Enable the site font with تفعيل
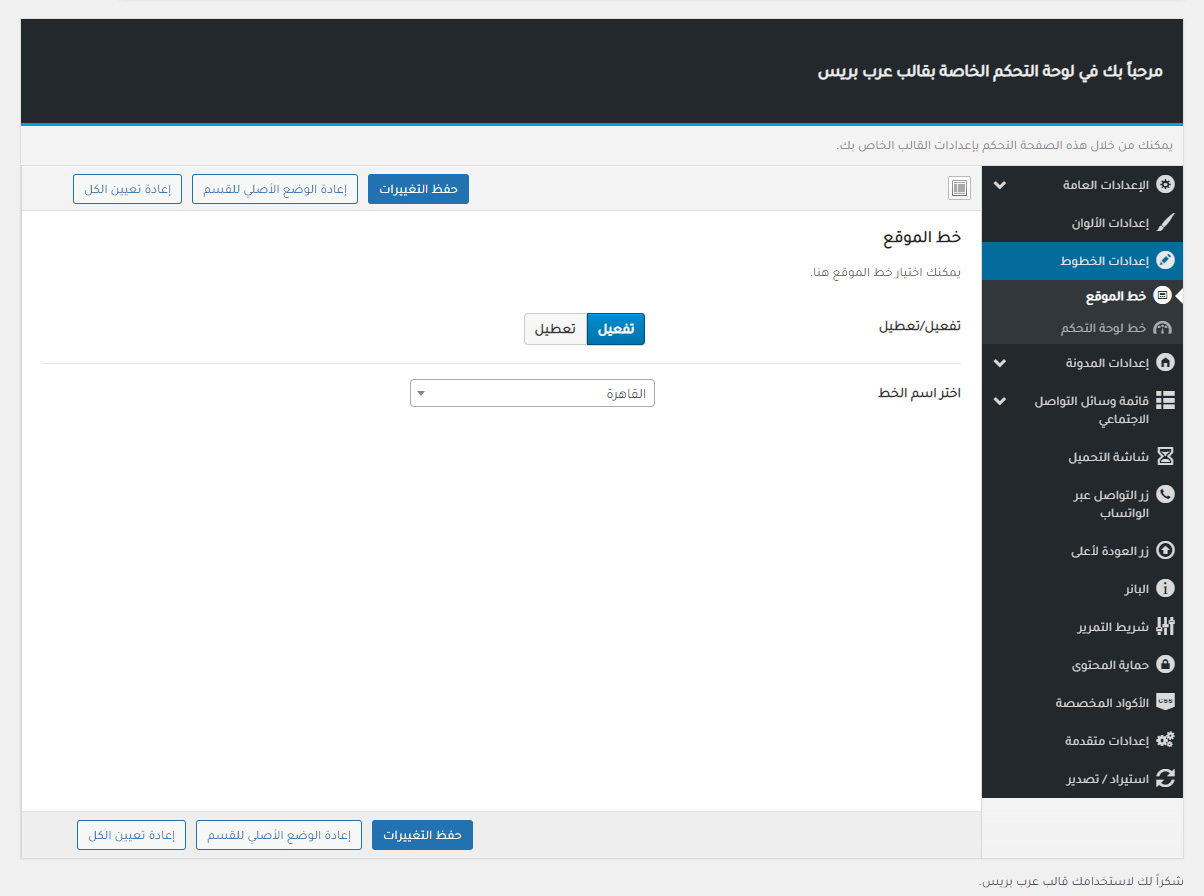This screenshot has width=1204, height=896. (615, 329)
